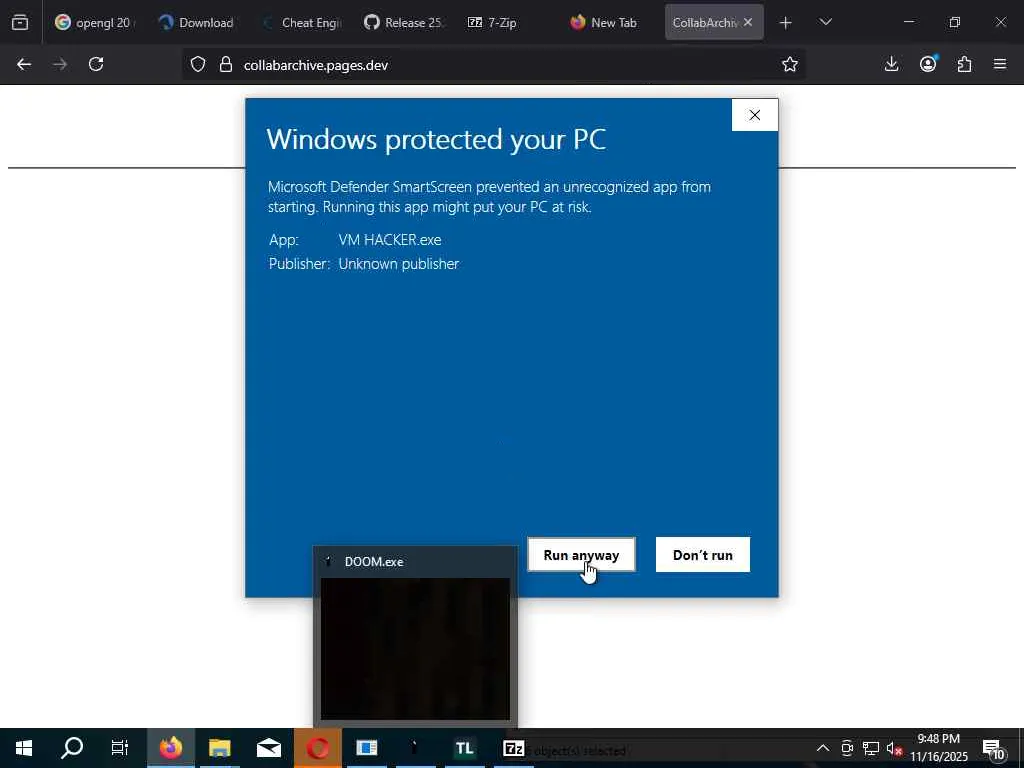Open a new browser tab
1024x768 pixels.
(786, 22)
